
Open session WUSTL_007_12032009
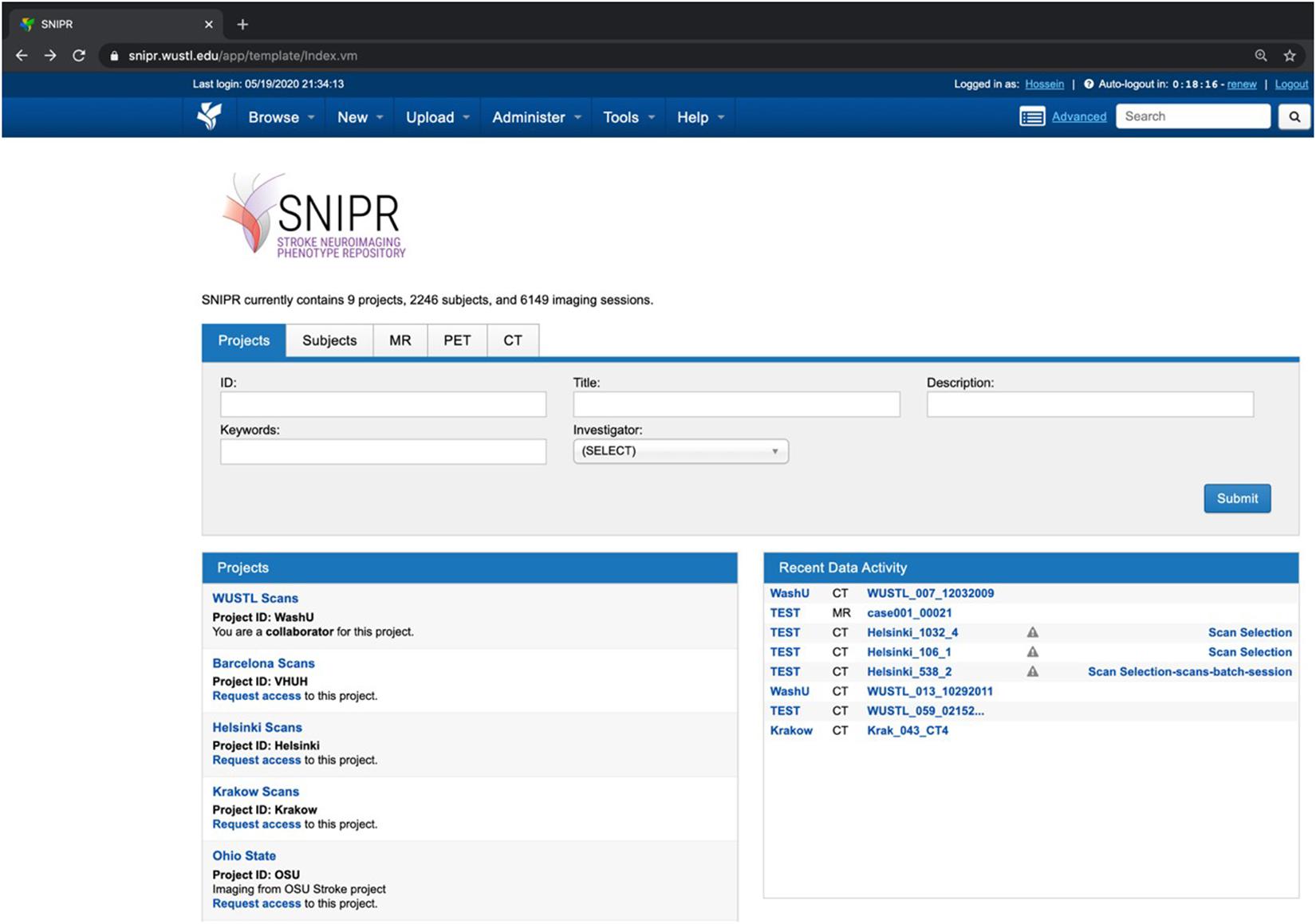[931, 593]
